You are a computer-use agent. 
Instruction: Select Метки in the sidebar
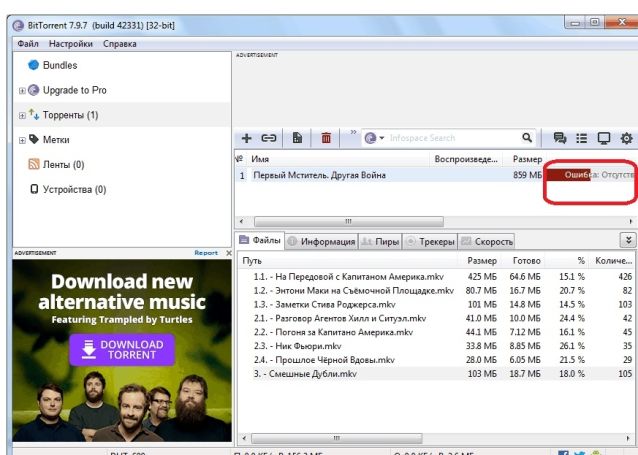(x=56, y=140)
